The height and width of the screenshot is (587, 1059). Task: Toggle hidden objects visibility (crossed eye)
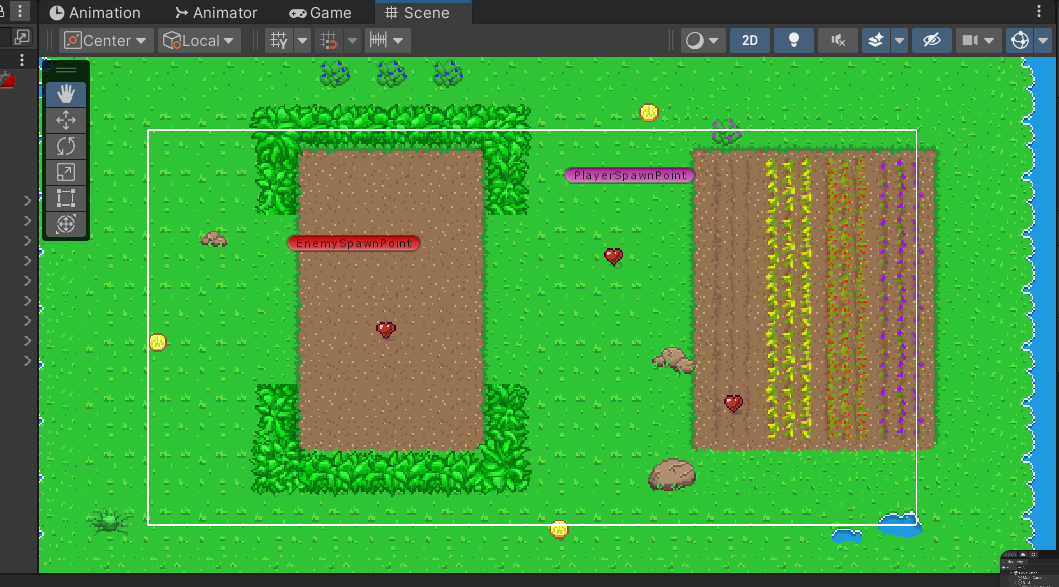click(931, 41)
